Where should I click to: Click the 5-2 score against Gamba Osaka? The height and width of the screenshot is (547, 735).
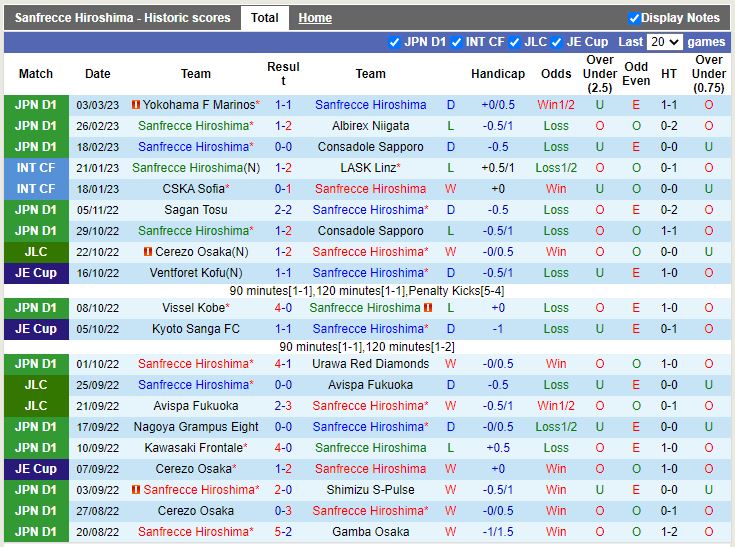pos(283,532)
